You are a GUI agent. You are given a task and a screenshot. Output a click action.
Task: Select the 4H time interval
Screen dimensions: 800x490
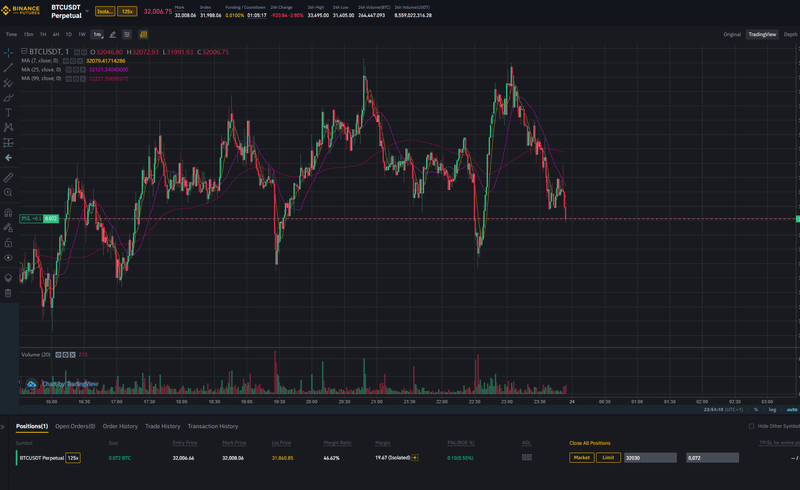(x=56, y=35)
